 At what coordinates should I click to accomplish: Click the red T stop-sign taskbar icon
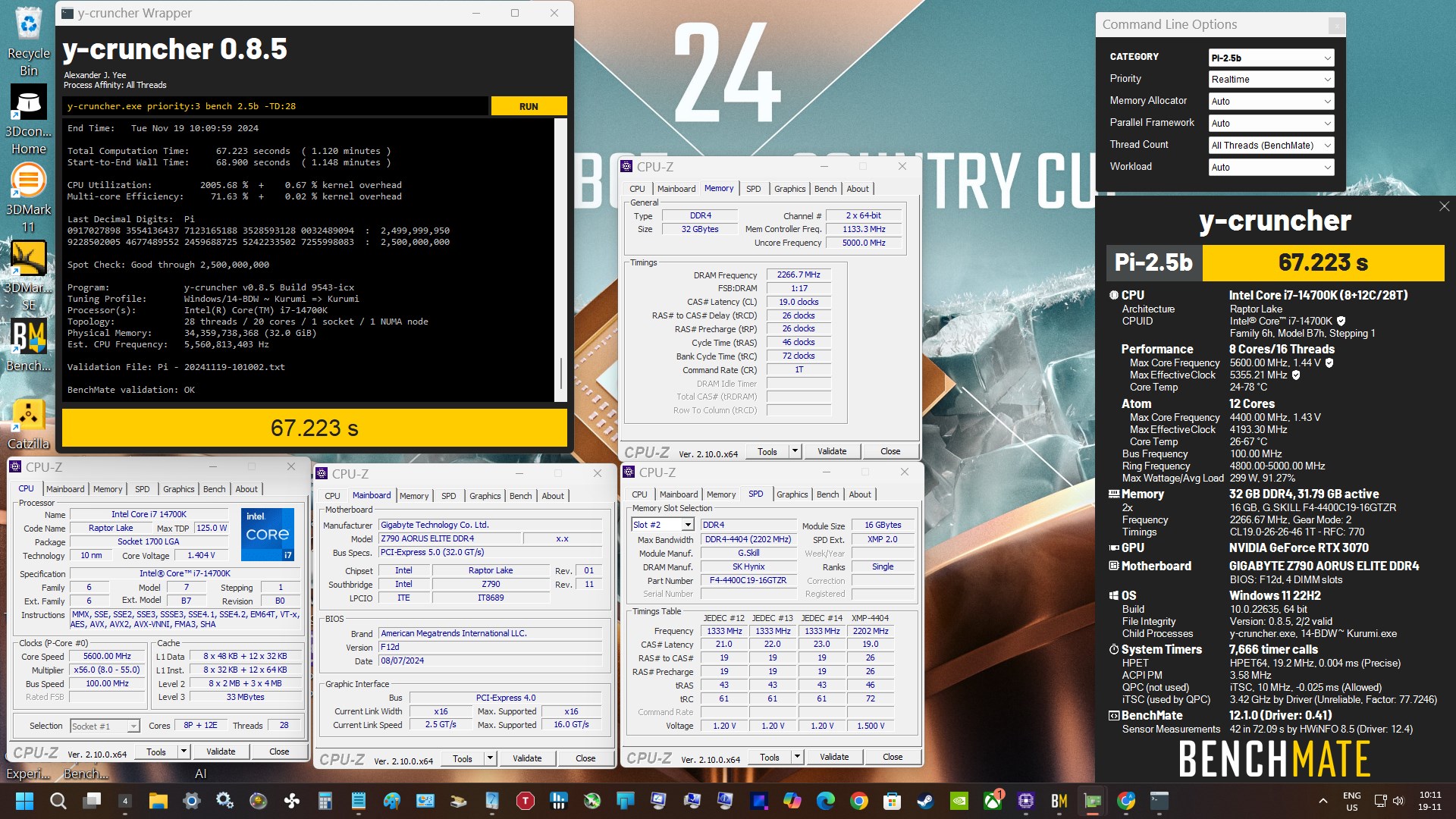526,801
